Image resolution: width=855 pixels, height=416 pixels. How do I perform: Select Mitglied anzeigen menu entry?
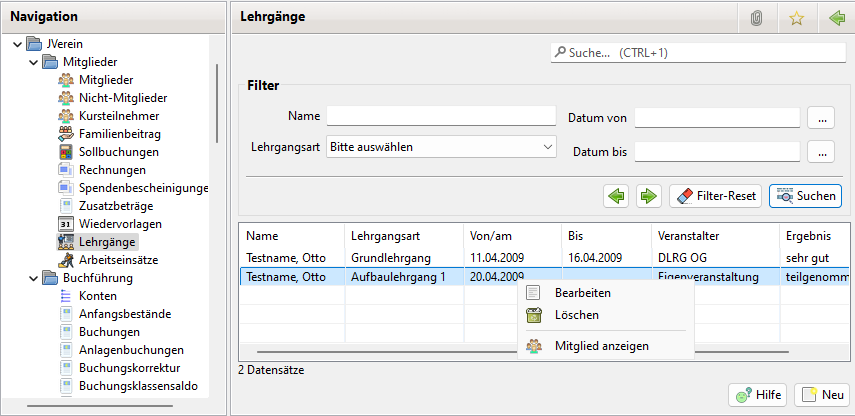click(x=601, y=346)
